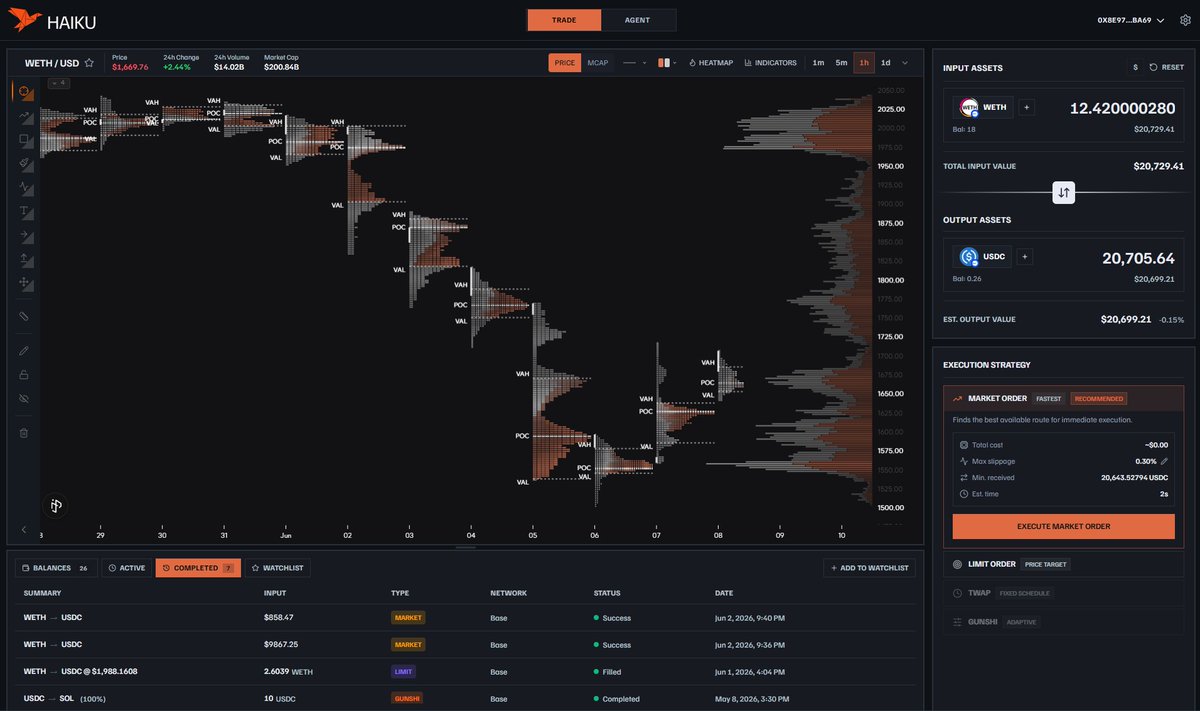The height and width of the screenshot is (711, 1200).
Task: Open settings via the gear icon
Action: 1185,20
